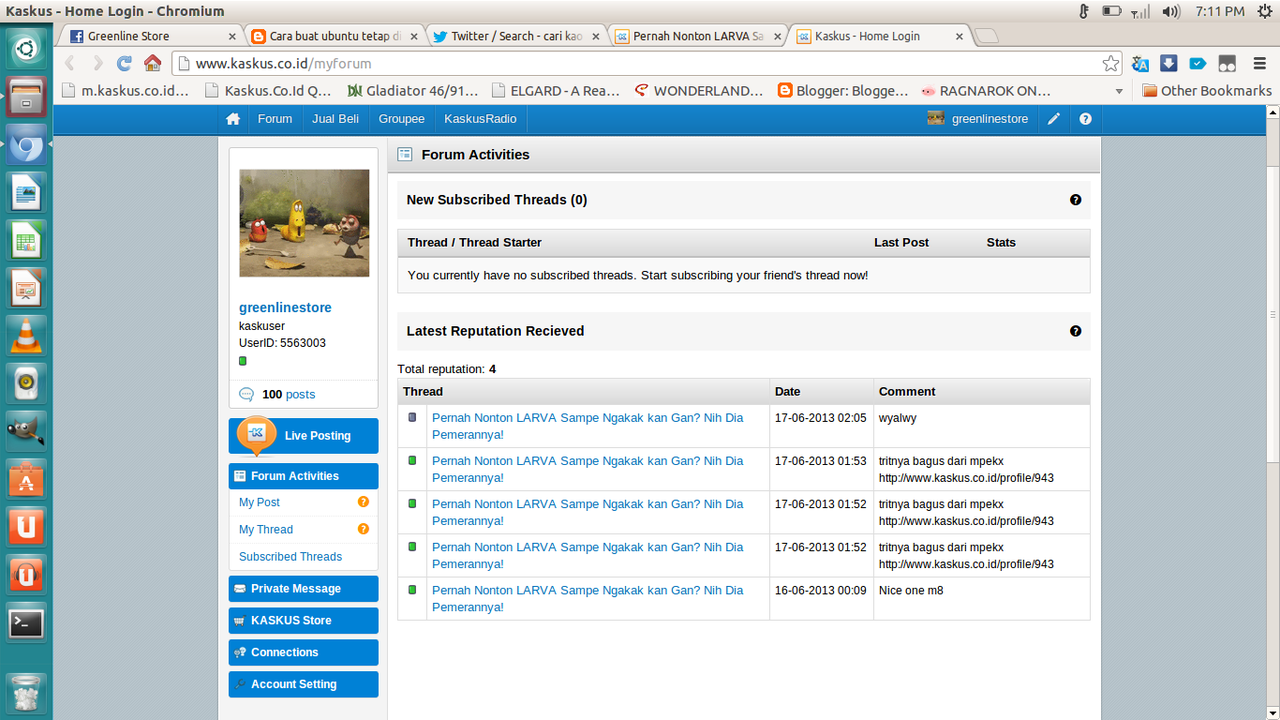Open a new browser tab

[x=986, y=36]
